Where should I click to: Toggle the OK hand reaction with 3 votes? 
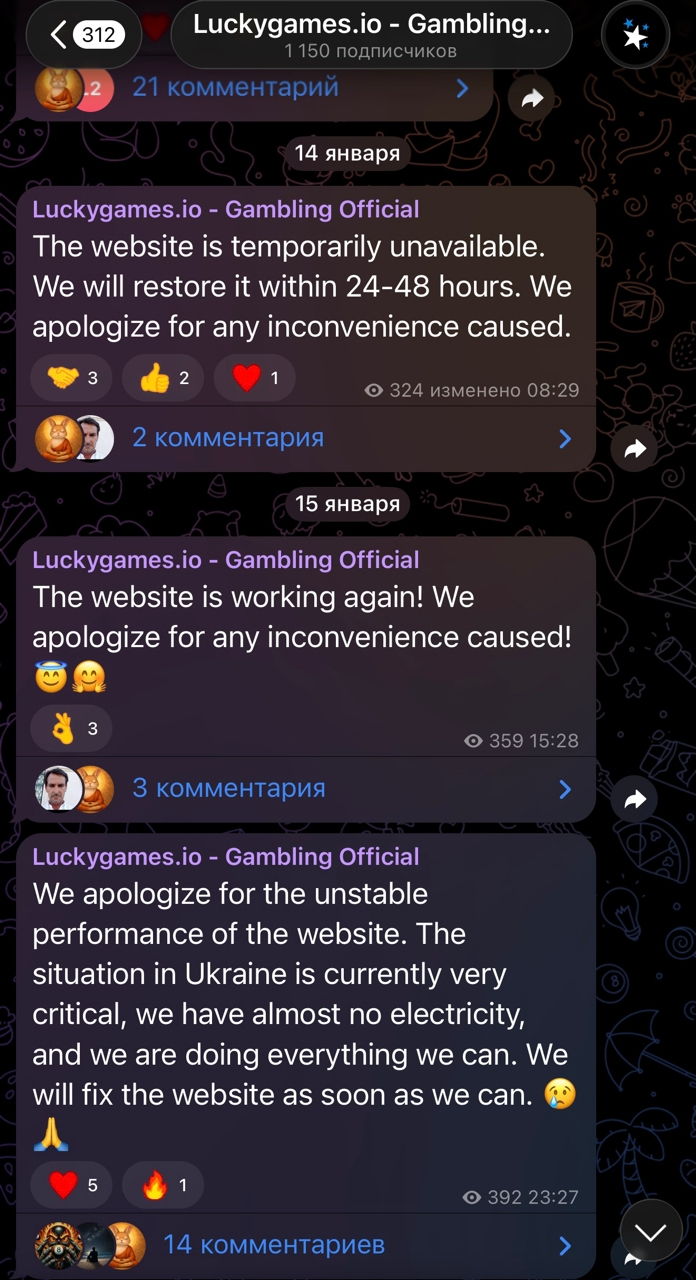pyautogui.click(x=72, y=728)
